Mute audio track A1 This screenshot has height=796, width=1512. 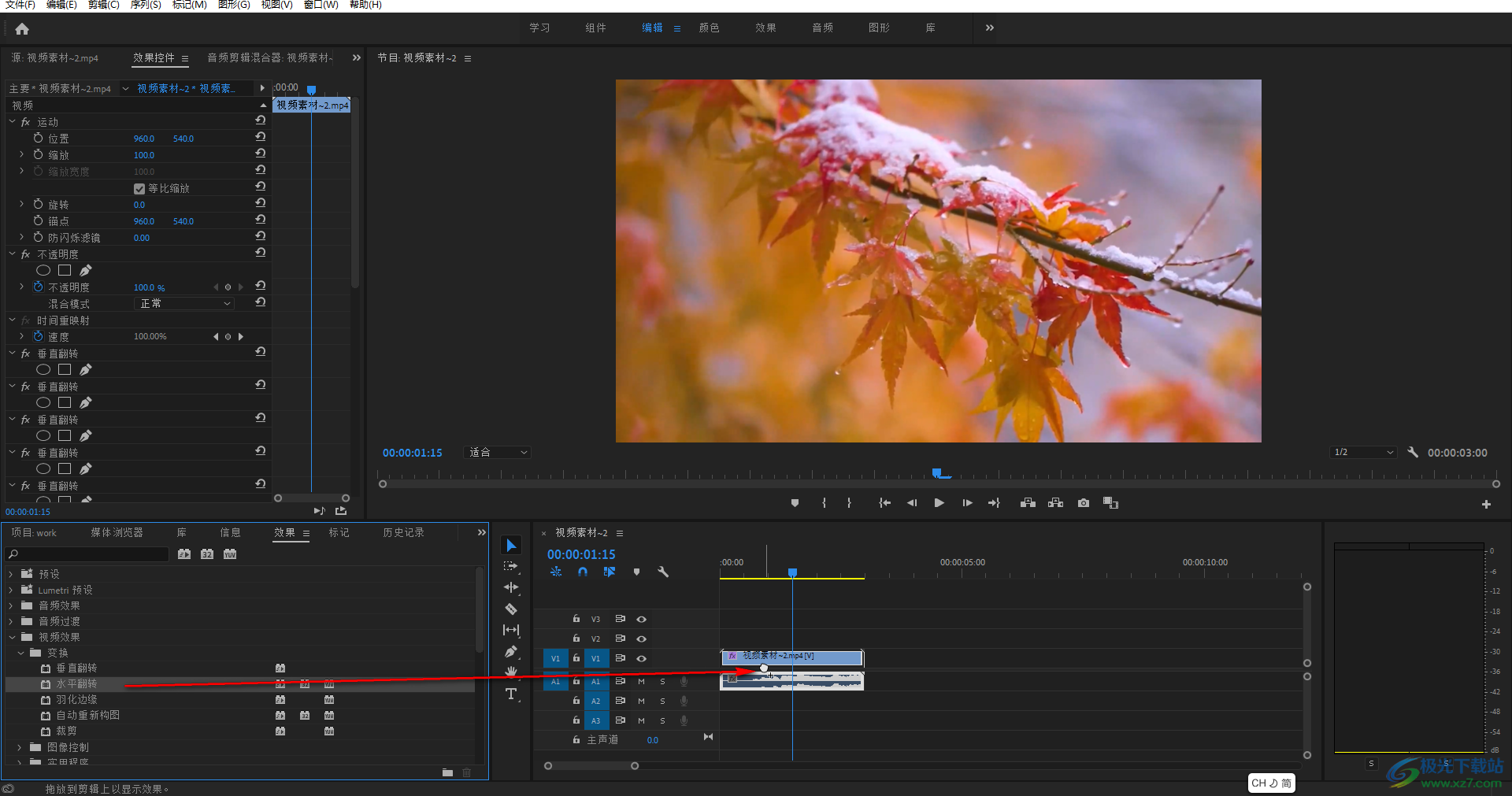point(641,682)
